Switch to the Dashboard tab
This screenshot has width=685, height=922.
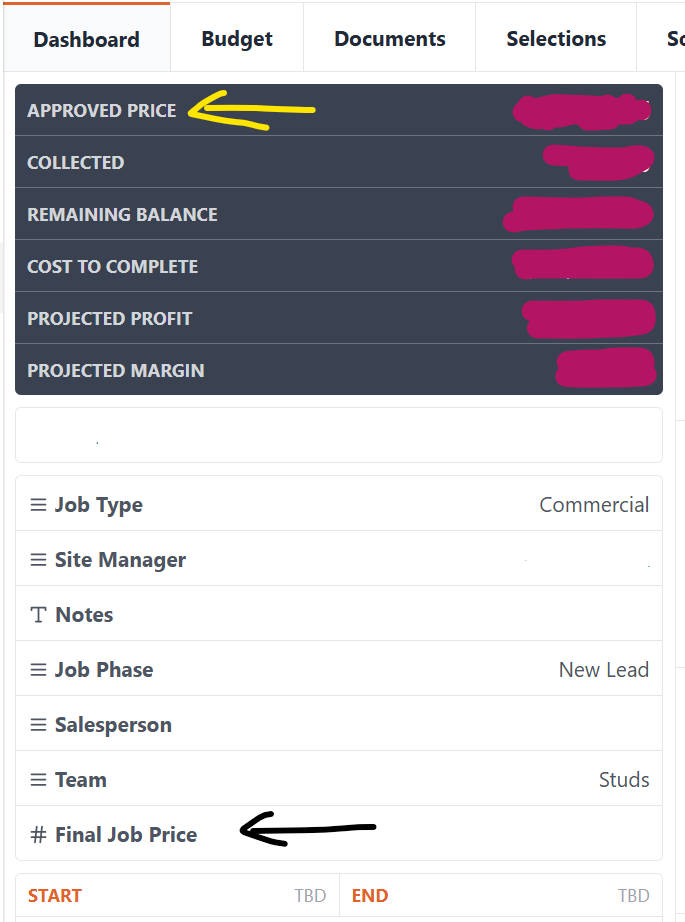(86, 40)
